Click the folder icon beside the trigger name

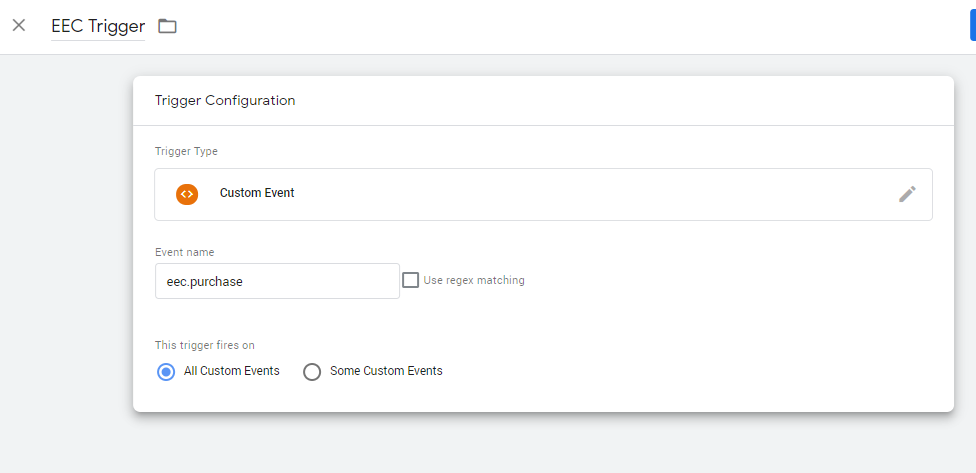pos(167,26)
